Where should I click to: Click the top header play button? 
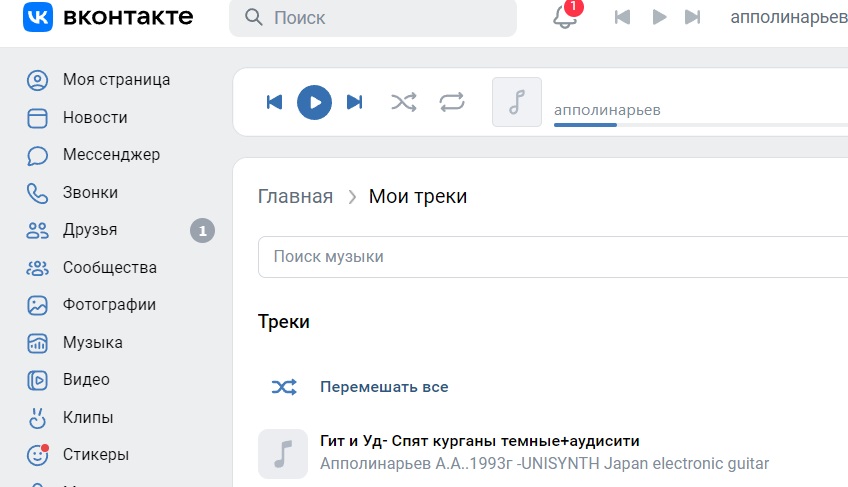[x=659, y=17]
